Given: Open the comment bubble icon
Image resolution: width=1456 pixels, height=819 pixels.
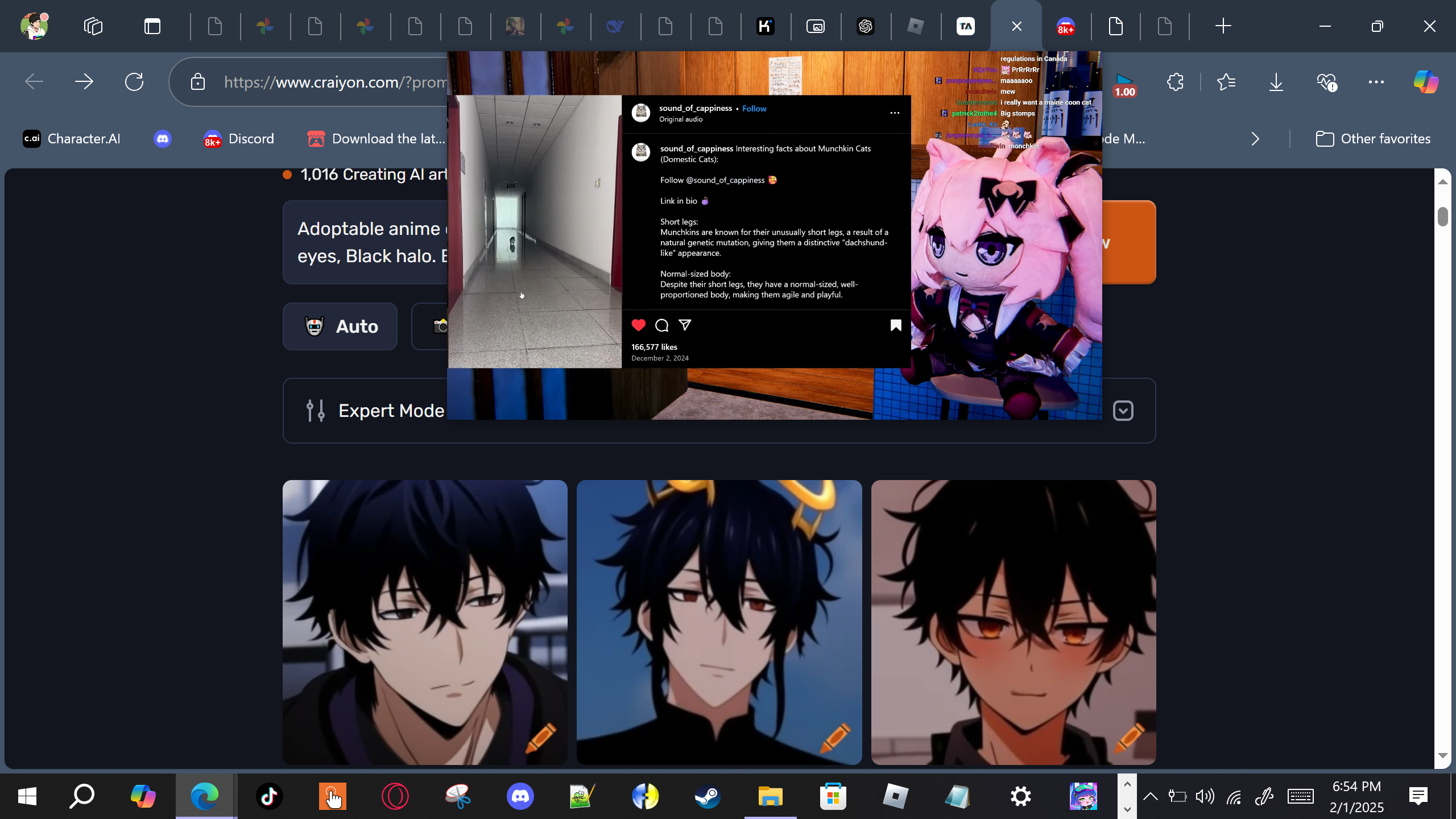Looking at the screenshot, I should (661, 325).
